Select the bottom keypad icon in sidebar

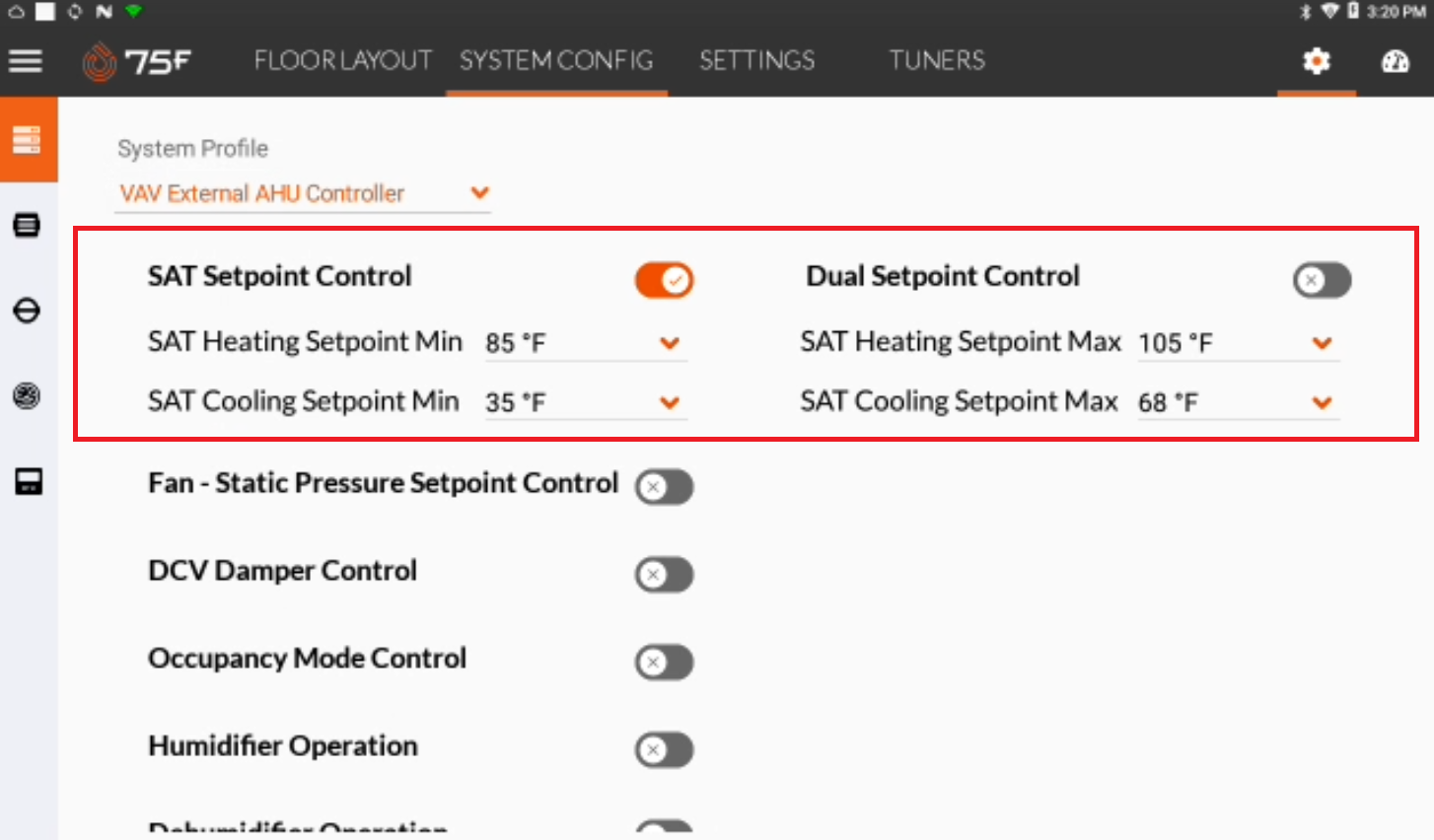click(x=28, y=482)
